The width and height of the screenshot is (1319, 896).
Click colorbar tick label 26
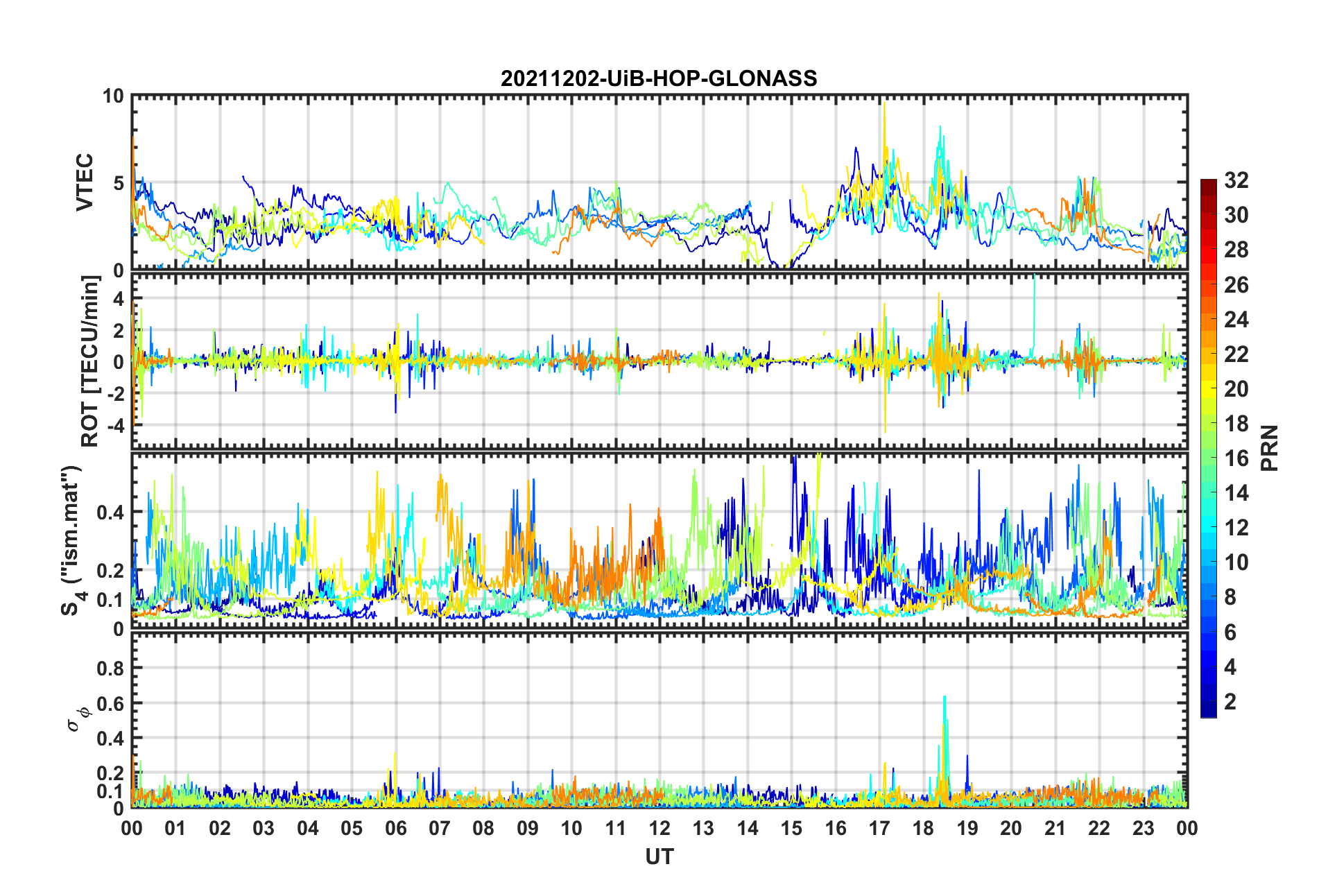point(1236,284)
